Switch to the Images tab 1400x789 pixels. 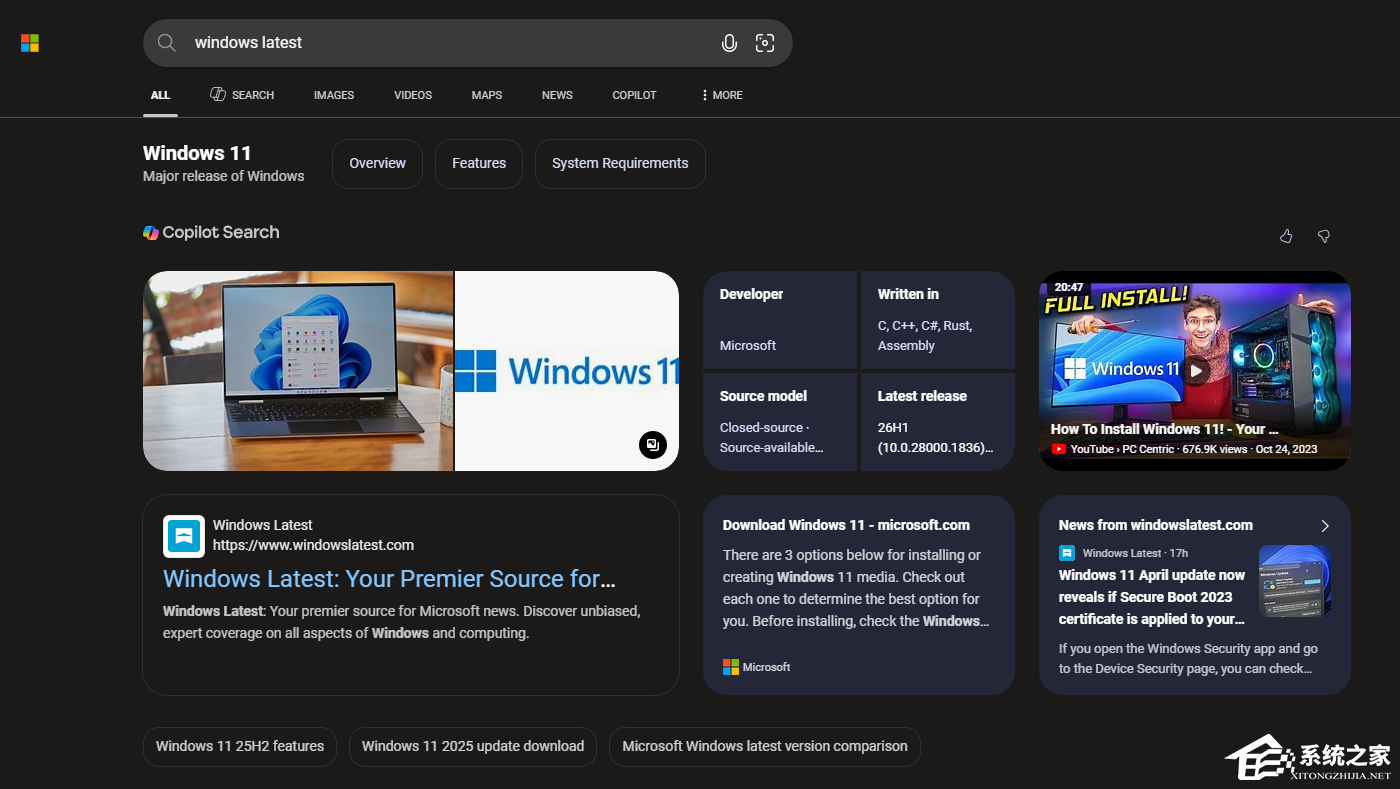tap(334, 95)
